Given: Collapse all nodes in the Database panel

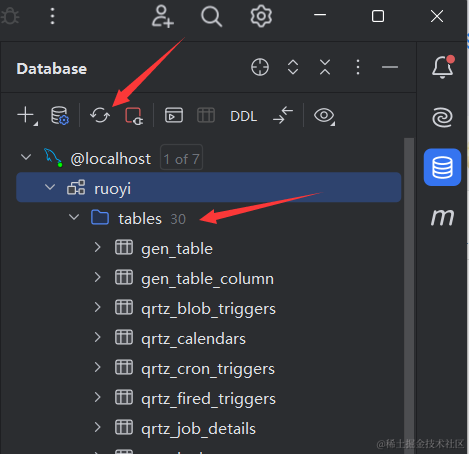Looking at the screenshot, I should 325,67.
